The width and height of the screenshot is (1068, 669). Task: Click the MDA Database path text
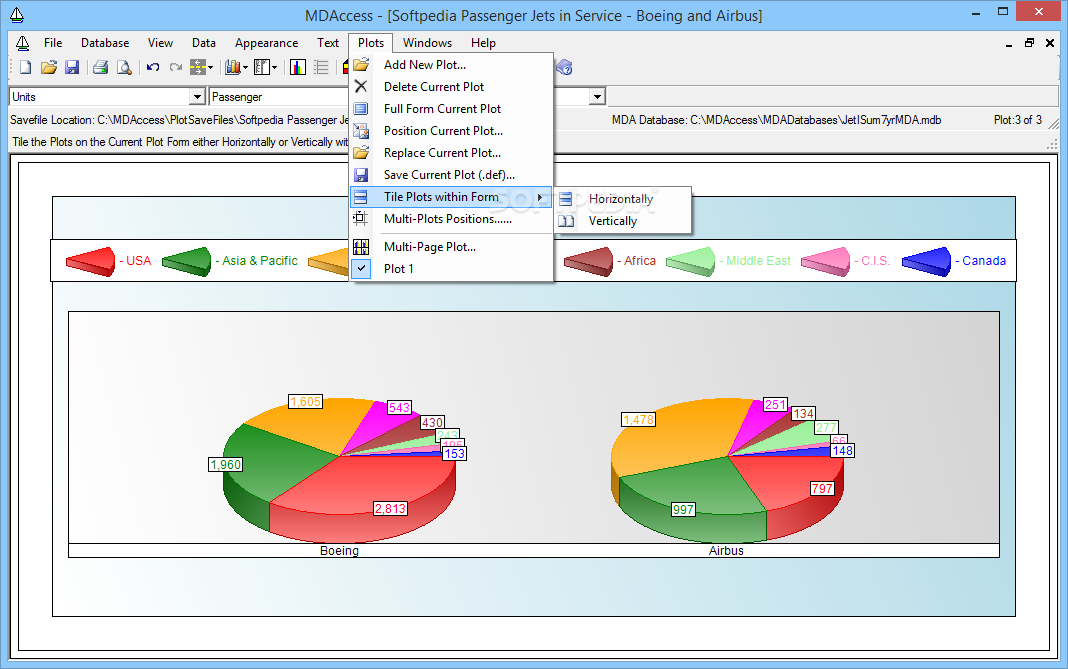(x=776, y=120)
